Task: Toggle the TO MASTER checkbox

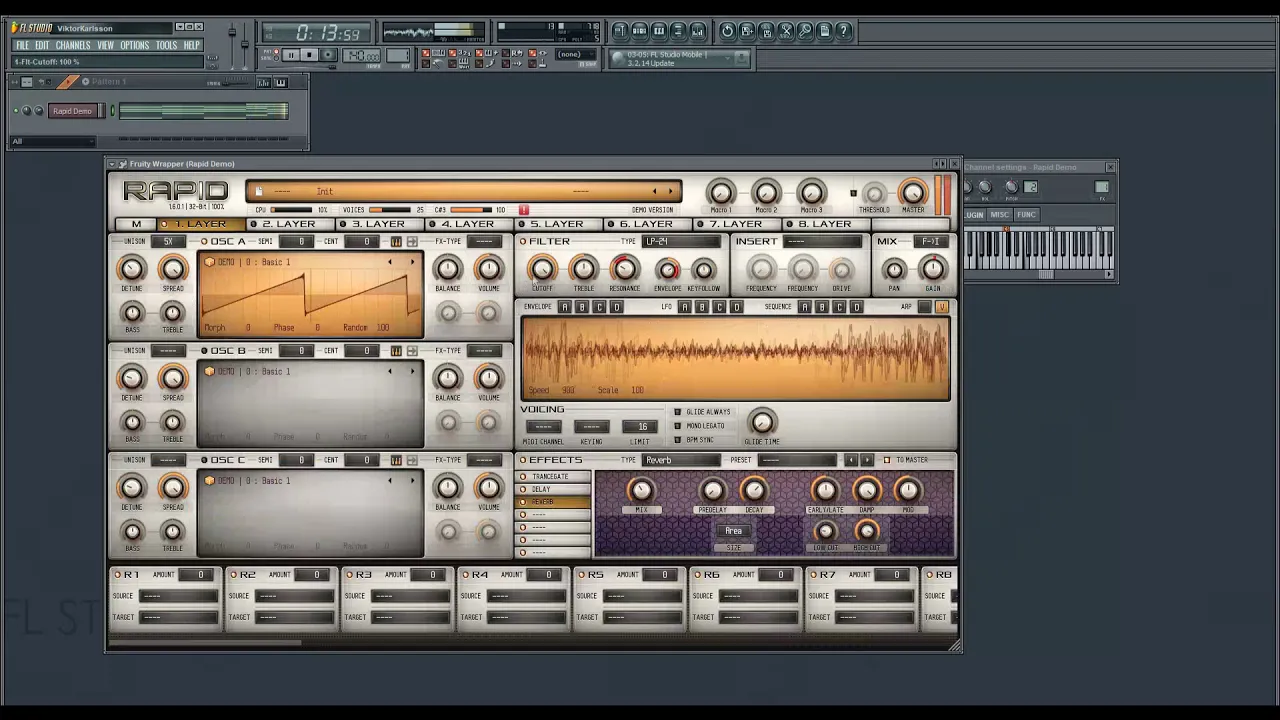Action: point(886,460)
